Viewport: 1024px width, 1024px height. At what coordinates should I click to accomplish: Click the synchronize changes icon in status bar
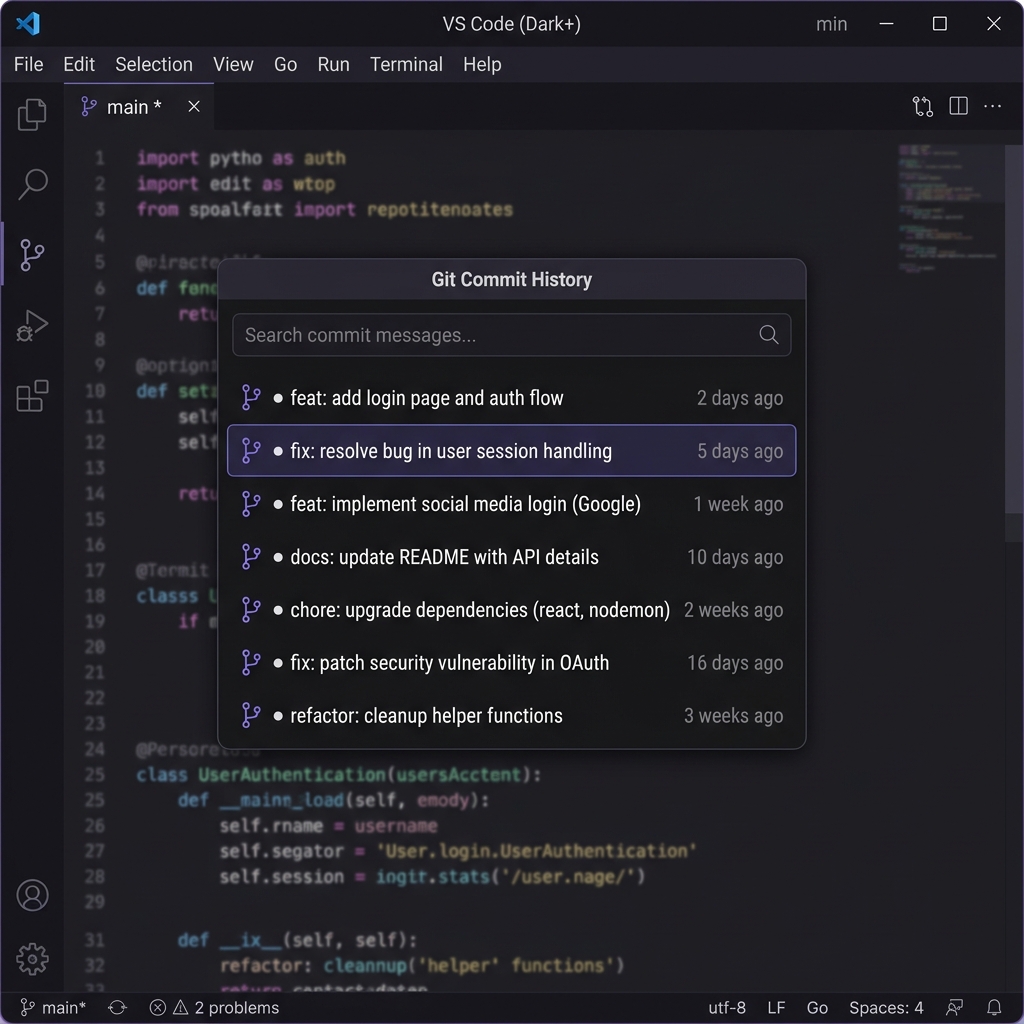[118, 1008]
